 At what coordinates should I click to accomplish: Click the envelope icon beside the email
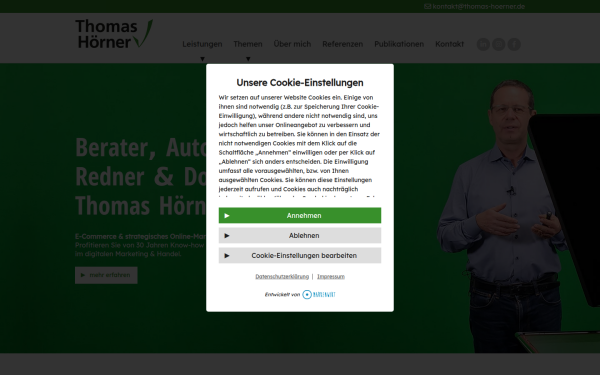click(427, 7)
